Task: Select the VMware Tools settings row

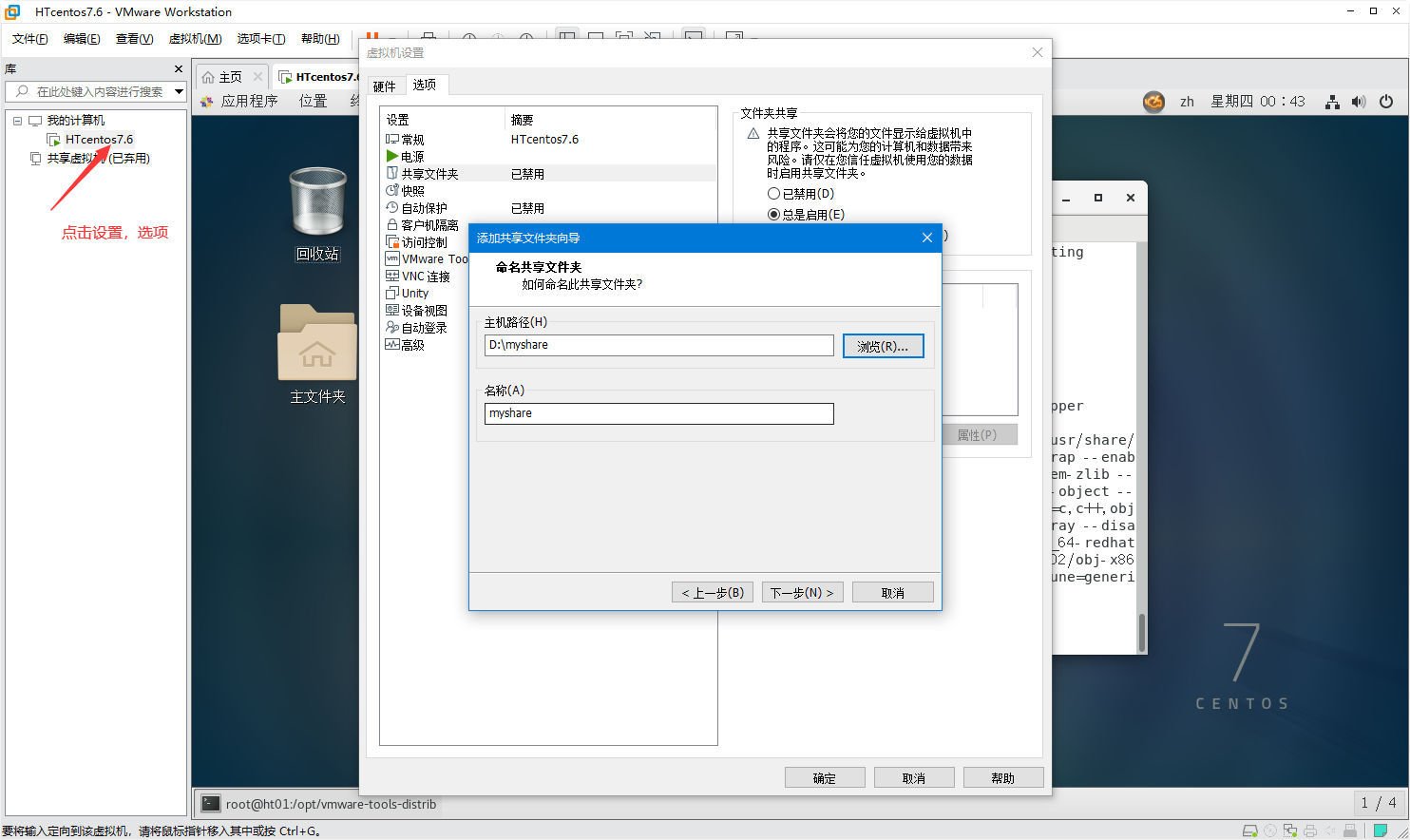Action: (426, 259)
